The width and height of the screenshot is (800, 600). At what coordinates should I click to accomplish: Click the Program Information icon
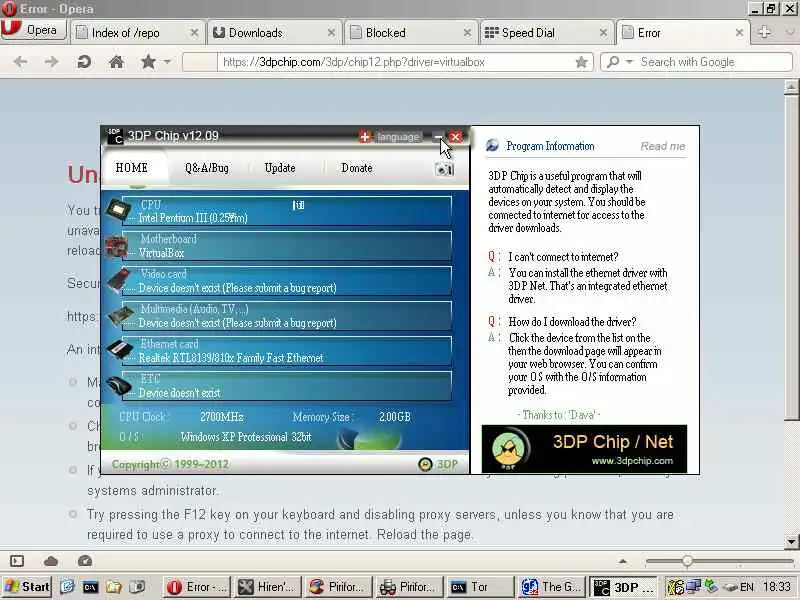(x=492, y=145)
